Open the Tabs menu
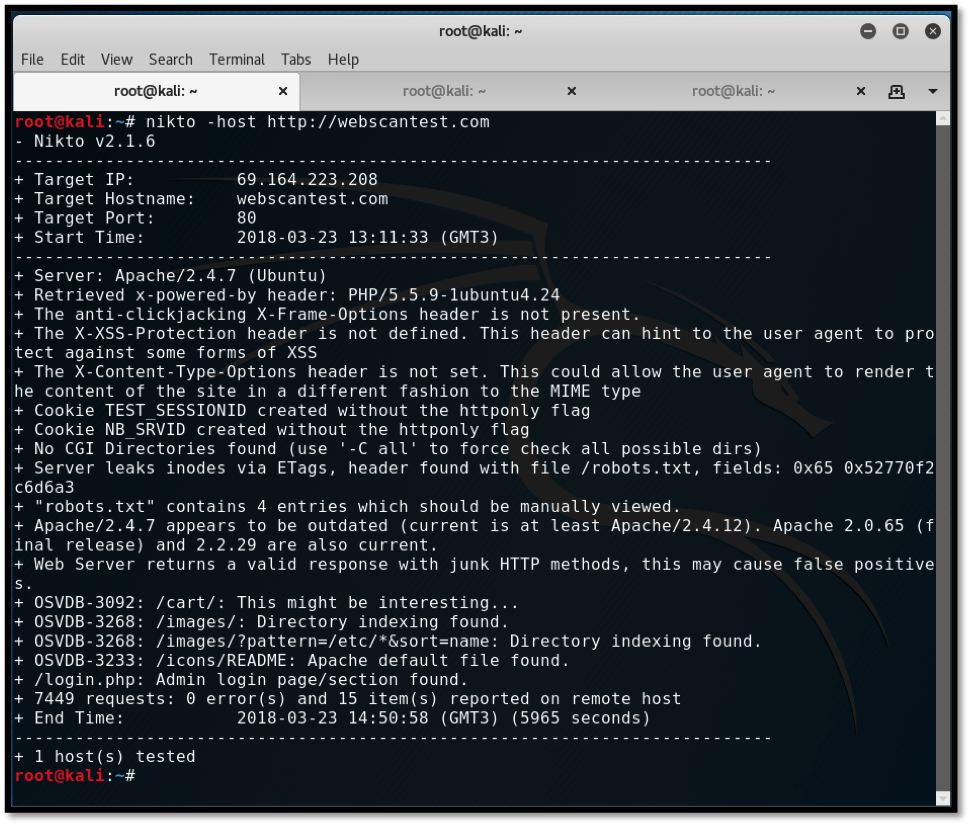The height and width of the screenshot is (826, 971). pyautogui.click(x=296, y=60)
